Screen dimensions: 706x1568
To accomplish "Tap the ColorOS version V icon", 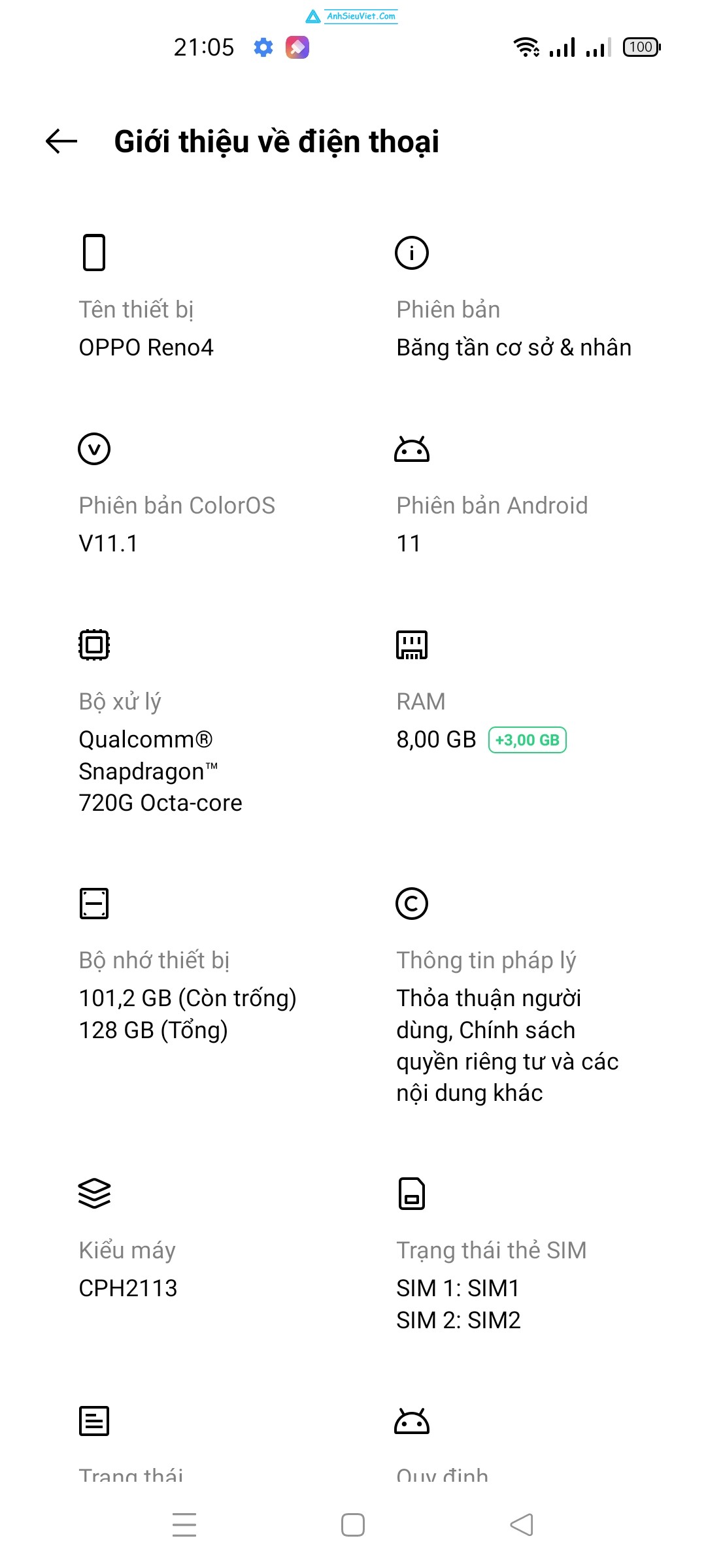I will pyautogui.click(x=94, y=449).
